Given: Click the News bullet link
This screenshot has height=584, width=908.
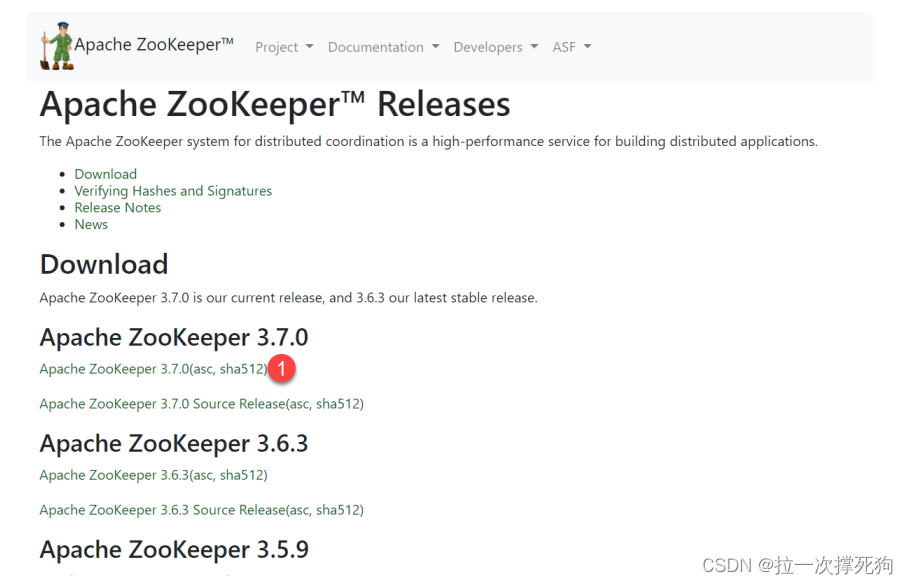Looking at the screenshot, I should (x=90, y=224).
